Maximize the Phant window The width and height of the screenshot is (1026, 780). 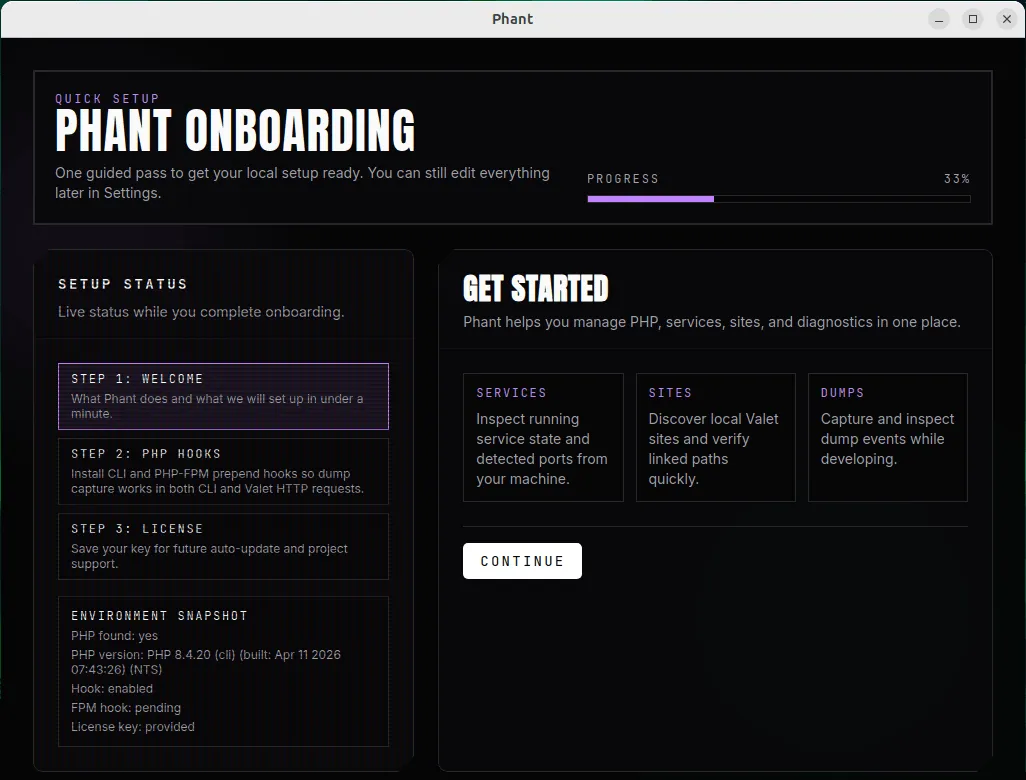pos(973,19)
